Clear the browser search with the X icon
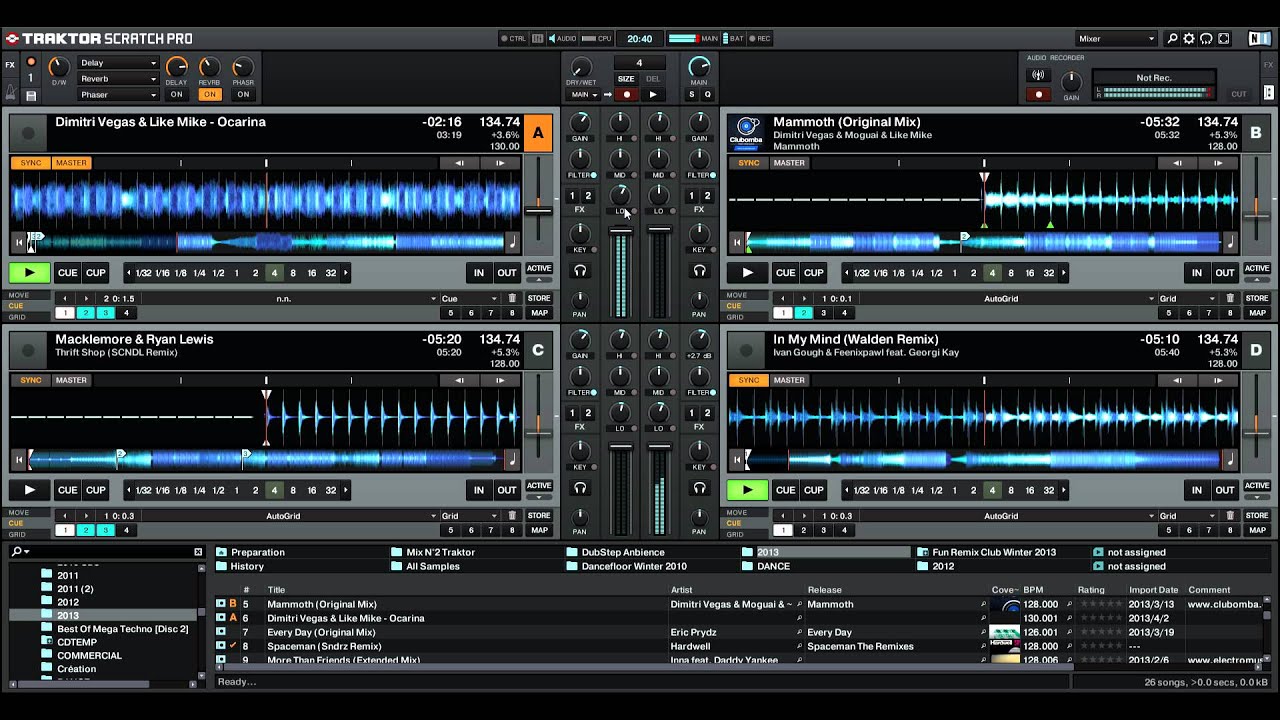Viewport: 1280px width, 720px height. point(198,552)
